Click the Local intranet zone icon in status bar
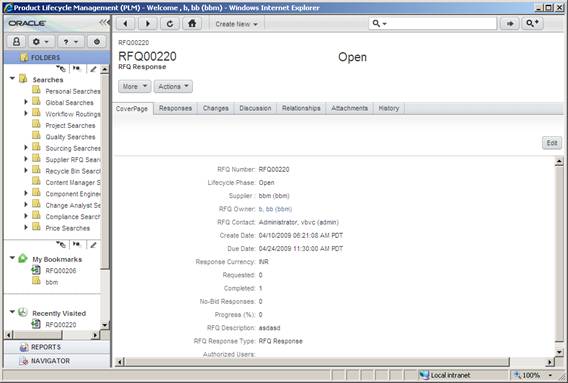Image resolution: width=568 pixels, height=383 pixels. (x=423, y=375)
